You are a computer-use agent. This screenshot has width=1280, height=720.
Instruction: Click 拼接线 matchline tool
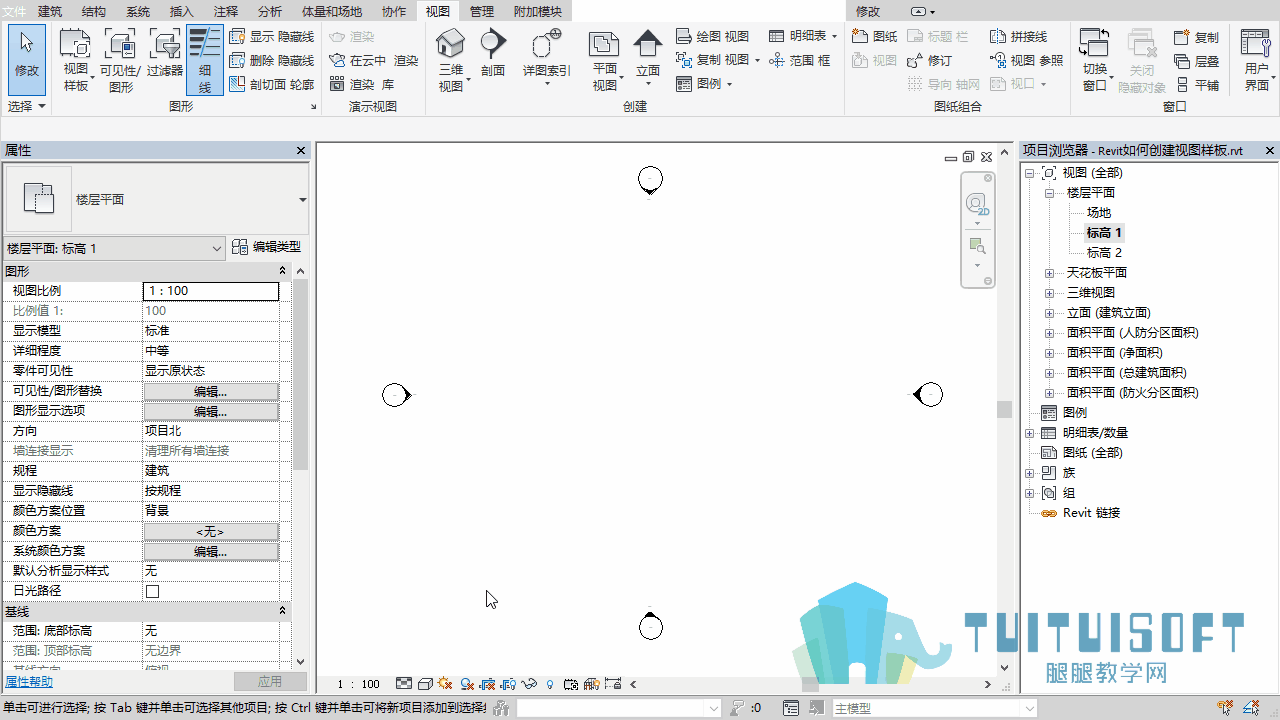(x=1018, y=36)
